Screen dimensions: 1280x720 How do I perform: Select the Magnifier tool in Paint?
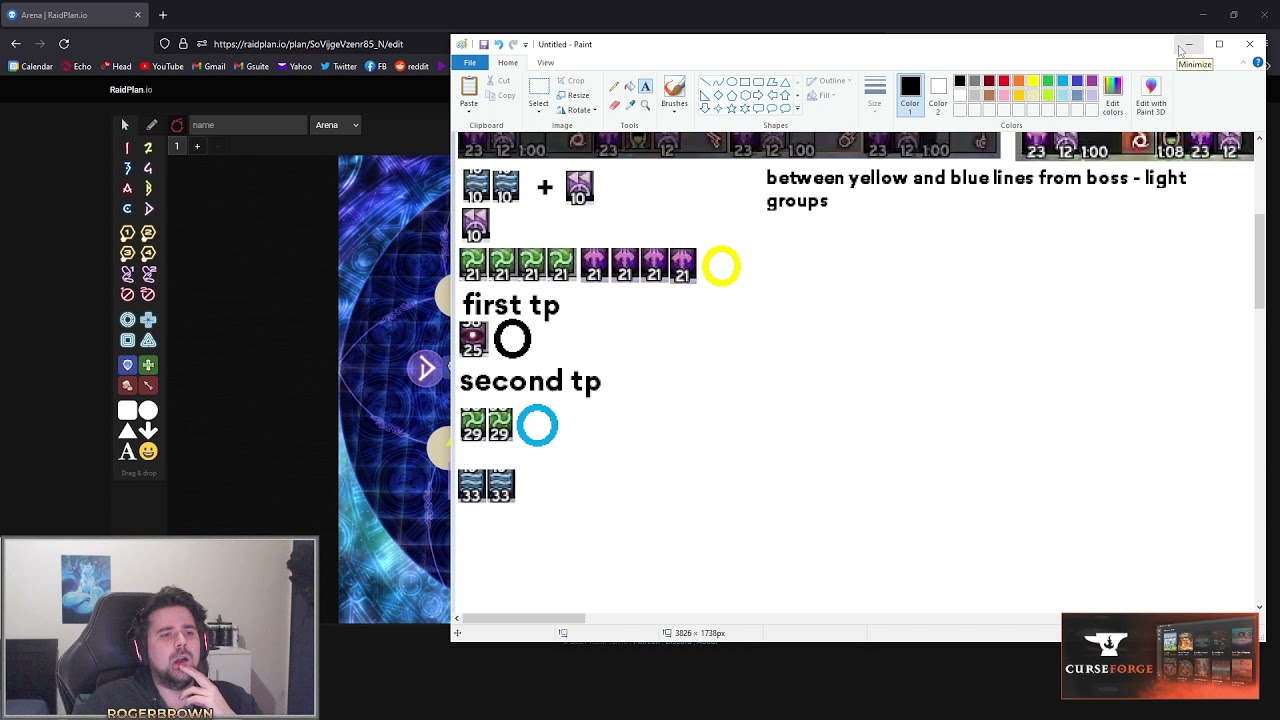[645, 105]
